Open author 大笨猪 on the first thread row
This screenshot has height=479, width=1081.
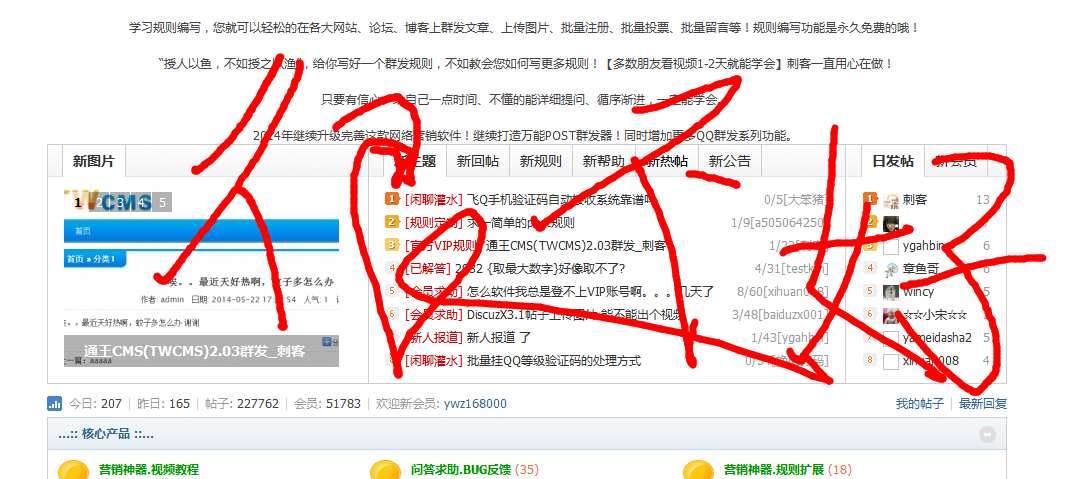pyautogui.click(x=807, y=200)
